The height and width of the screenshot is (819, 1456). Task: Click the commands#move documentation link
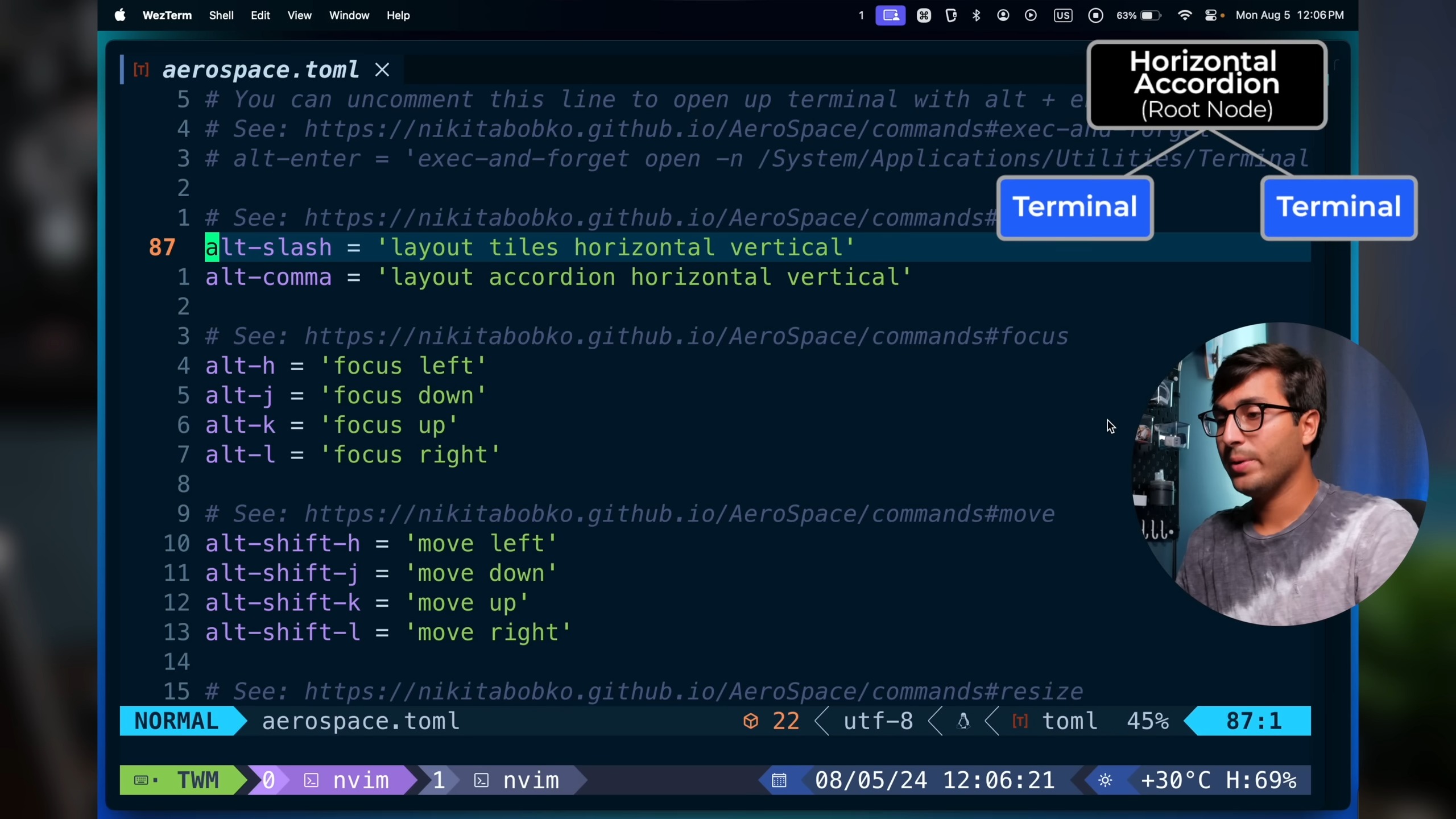[679, 514]
